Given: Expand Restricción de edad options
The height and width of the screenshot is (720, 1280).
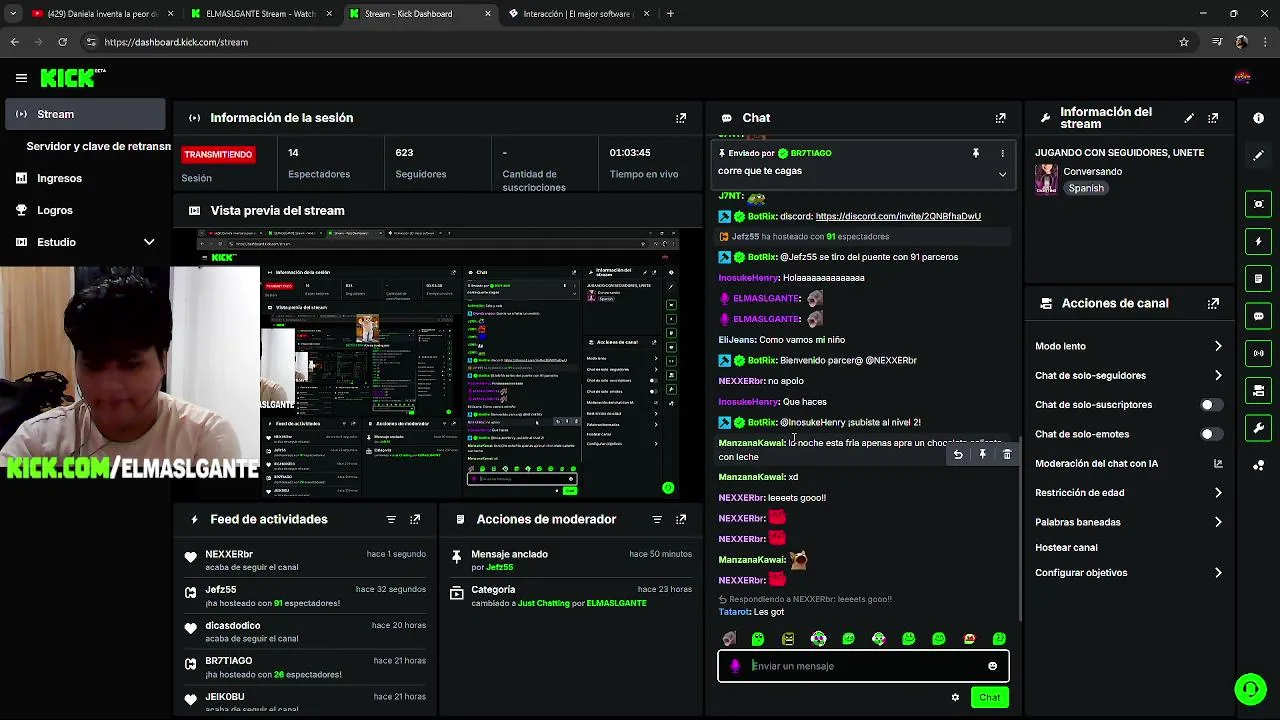Looking at the screenshot, I should pos(1218,492).
